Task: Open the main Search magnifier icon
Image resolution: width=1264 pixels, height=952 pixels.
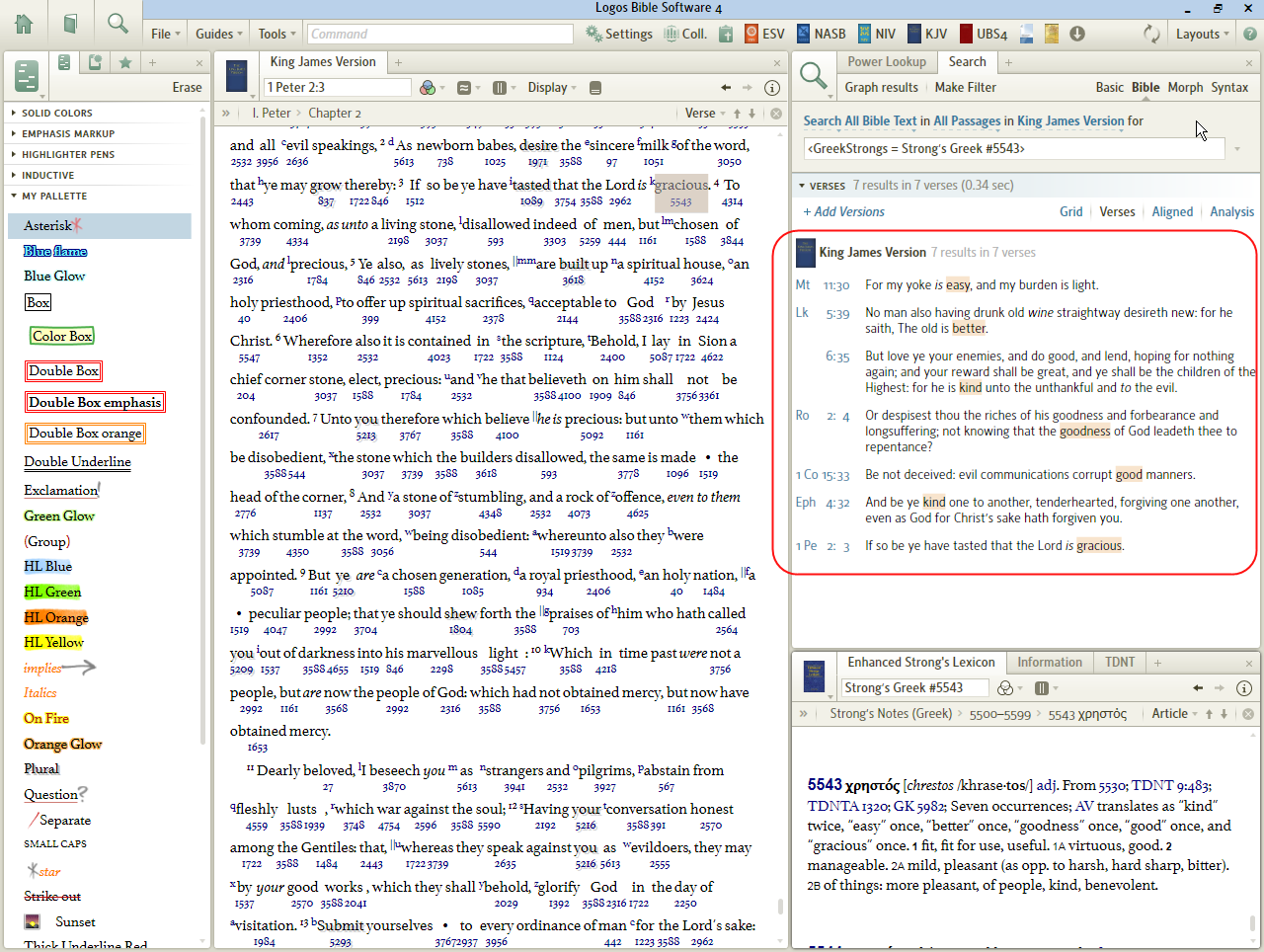Action: pos(118,24)
